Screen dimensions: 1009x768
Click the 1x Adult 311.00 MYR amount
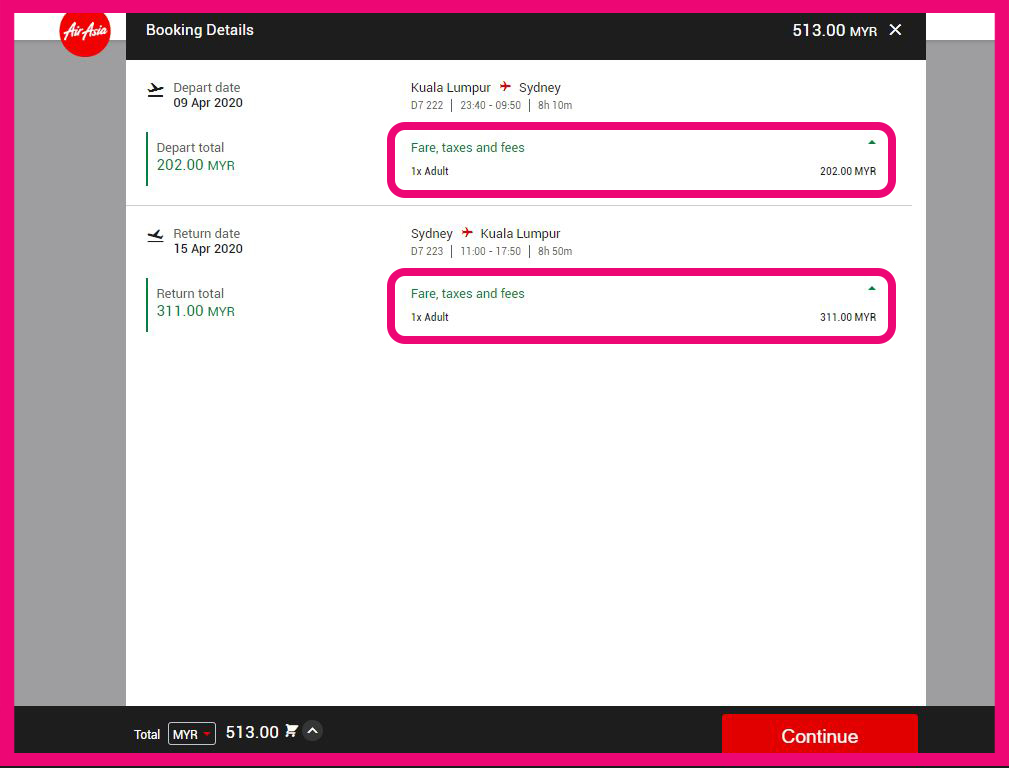847,317
